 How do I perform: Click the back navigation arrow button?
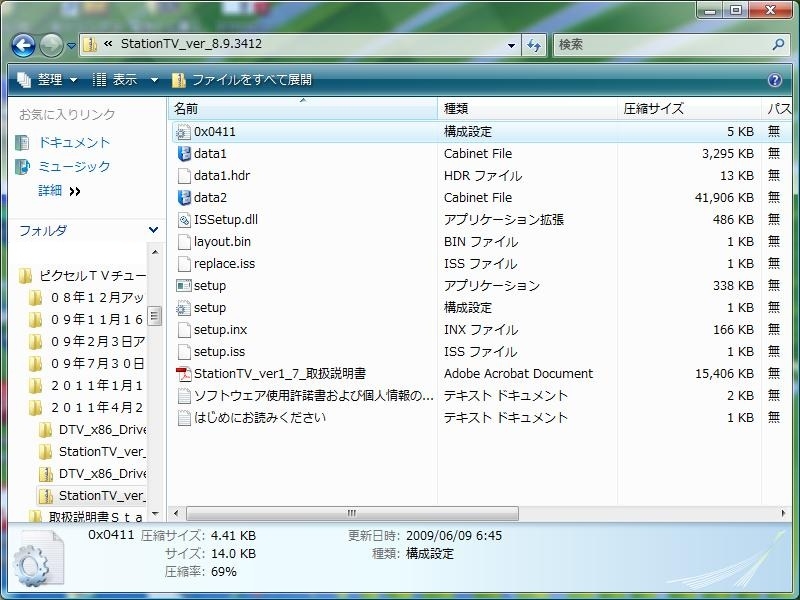(24, 45)
